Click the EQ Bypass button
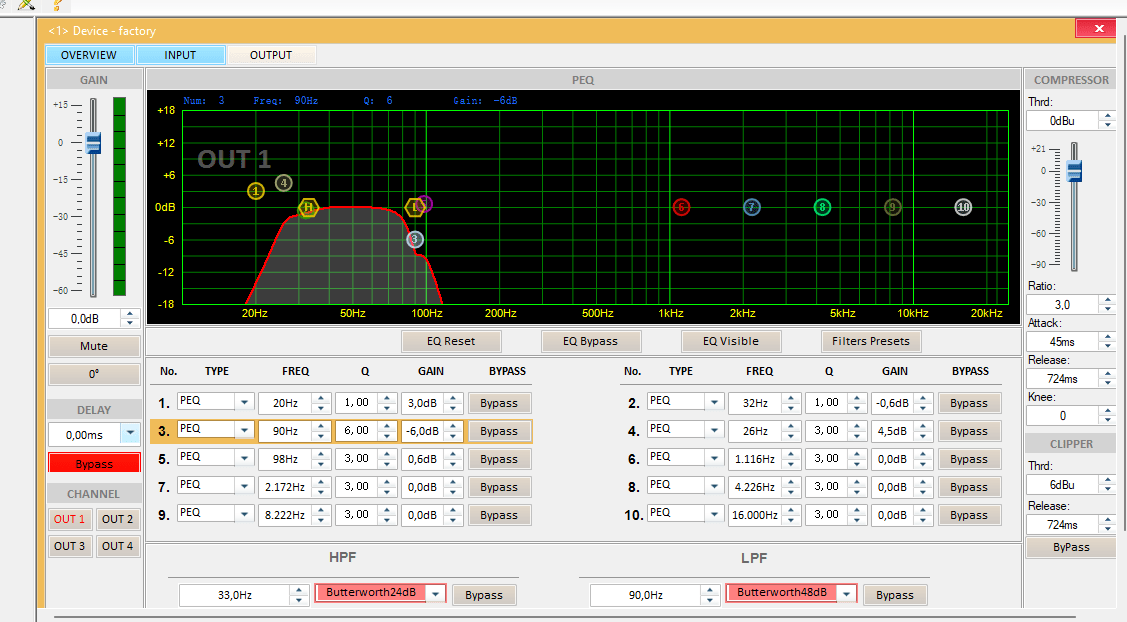The width and height of the screenshot is (1127, 622). (591, 341)
